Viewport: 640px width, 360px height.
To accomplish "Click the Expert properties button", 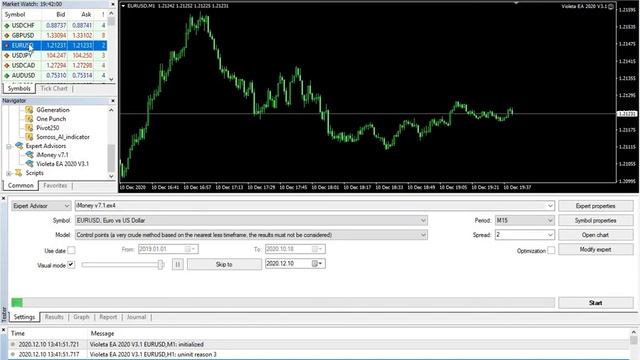I will (596, 206).
